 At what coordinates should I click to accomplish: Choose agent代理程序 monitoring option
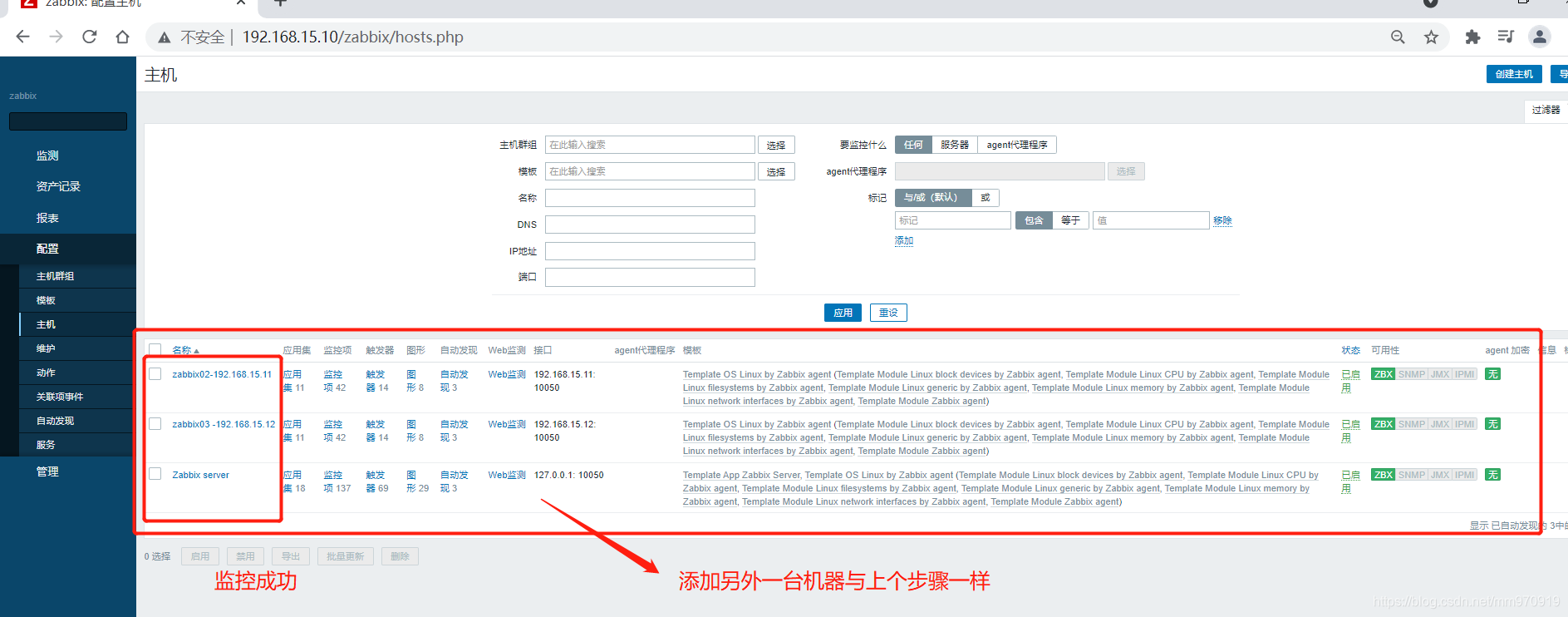pos(1017,145)
